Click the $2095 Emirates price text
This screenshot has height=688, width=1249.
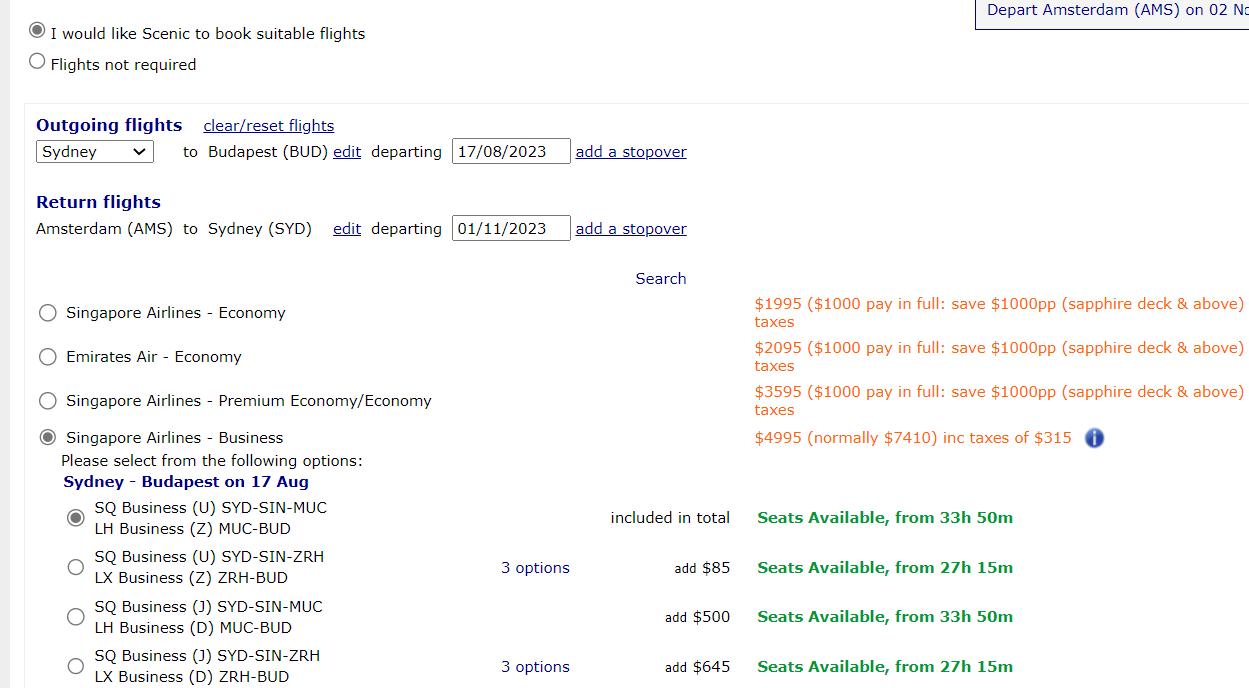point(999,357)
